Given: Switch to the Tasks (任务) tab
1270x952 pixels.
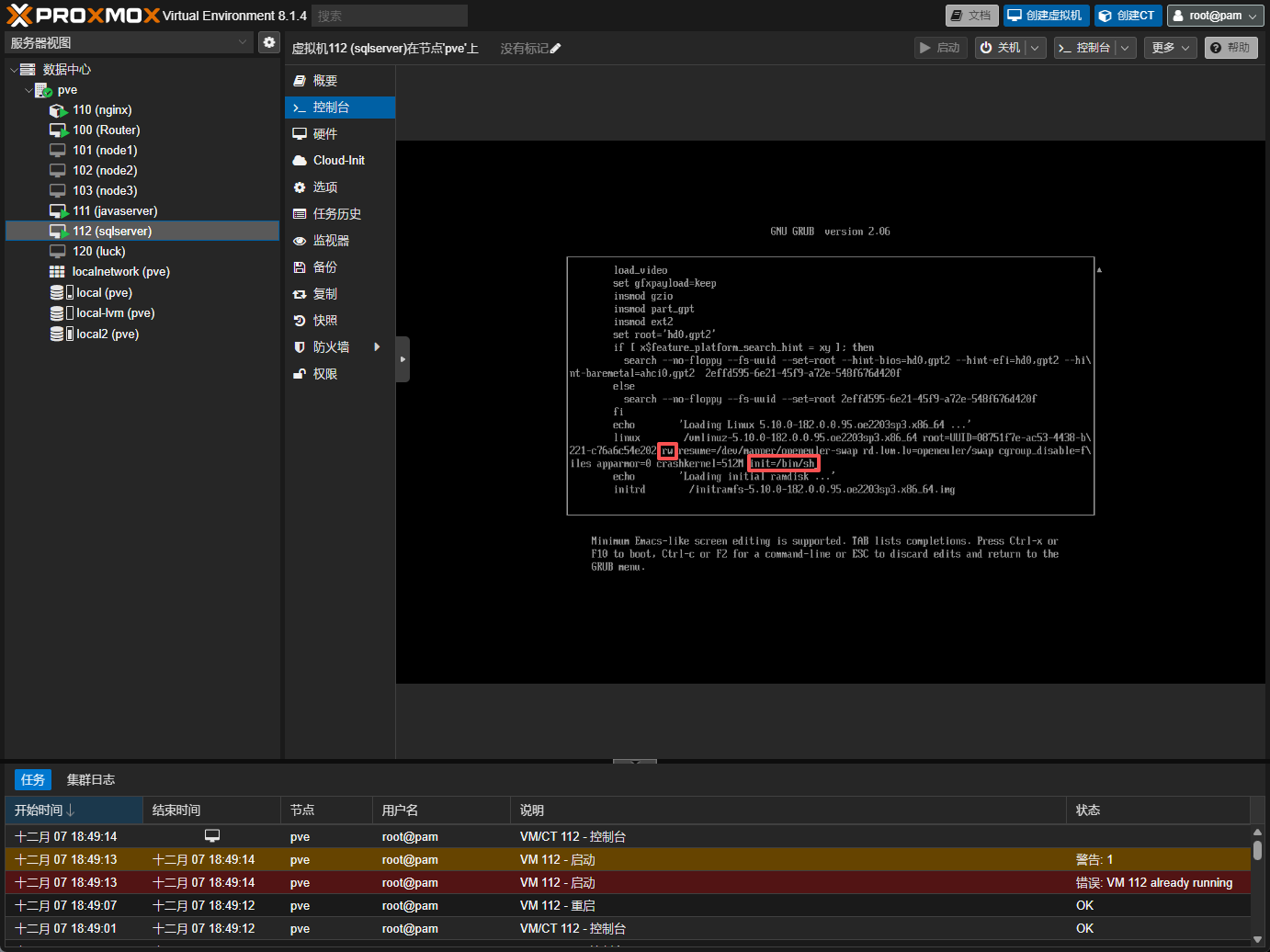Looking at the screenshot, I should [x=33, y=780].
